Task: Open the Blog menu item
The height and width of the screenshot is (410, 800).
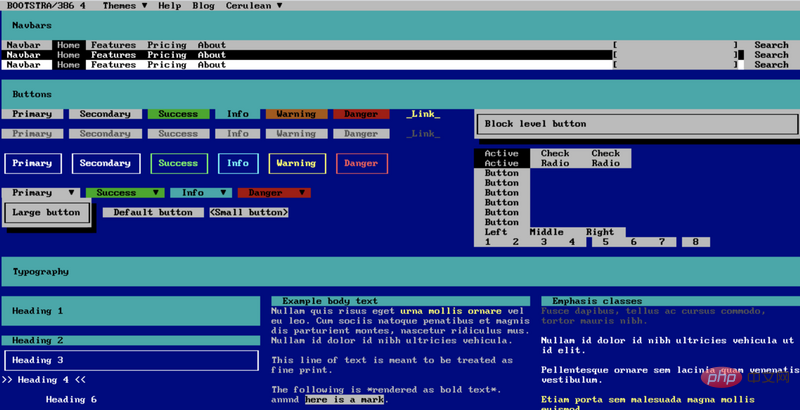Action: [x=203, y=5]
